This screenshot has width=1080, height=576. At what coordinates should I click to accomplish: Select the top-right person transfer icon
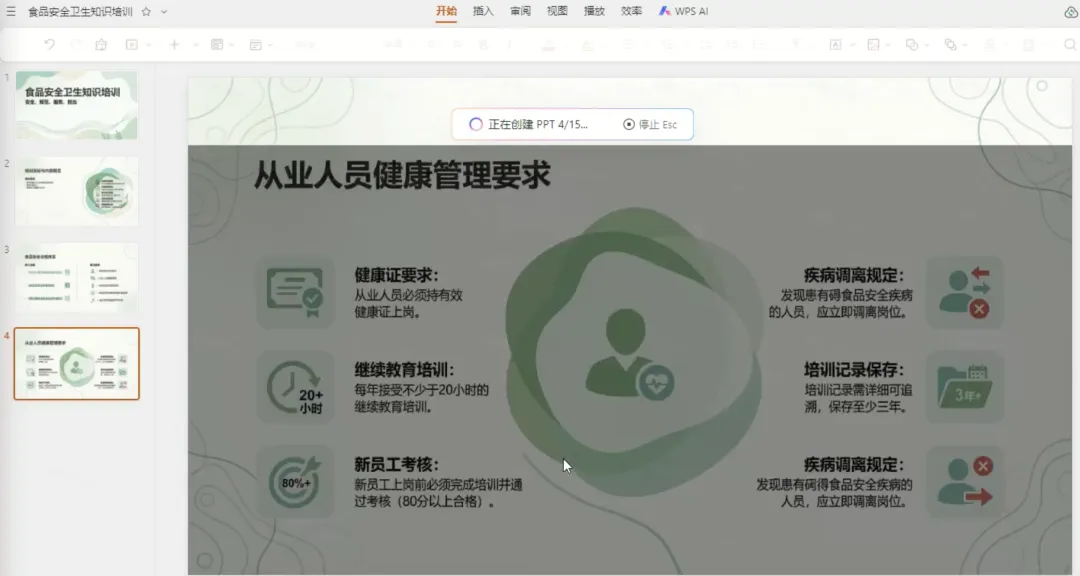point(964,293)
